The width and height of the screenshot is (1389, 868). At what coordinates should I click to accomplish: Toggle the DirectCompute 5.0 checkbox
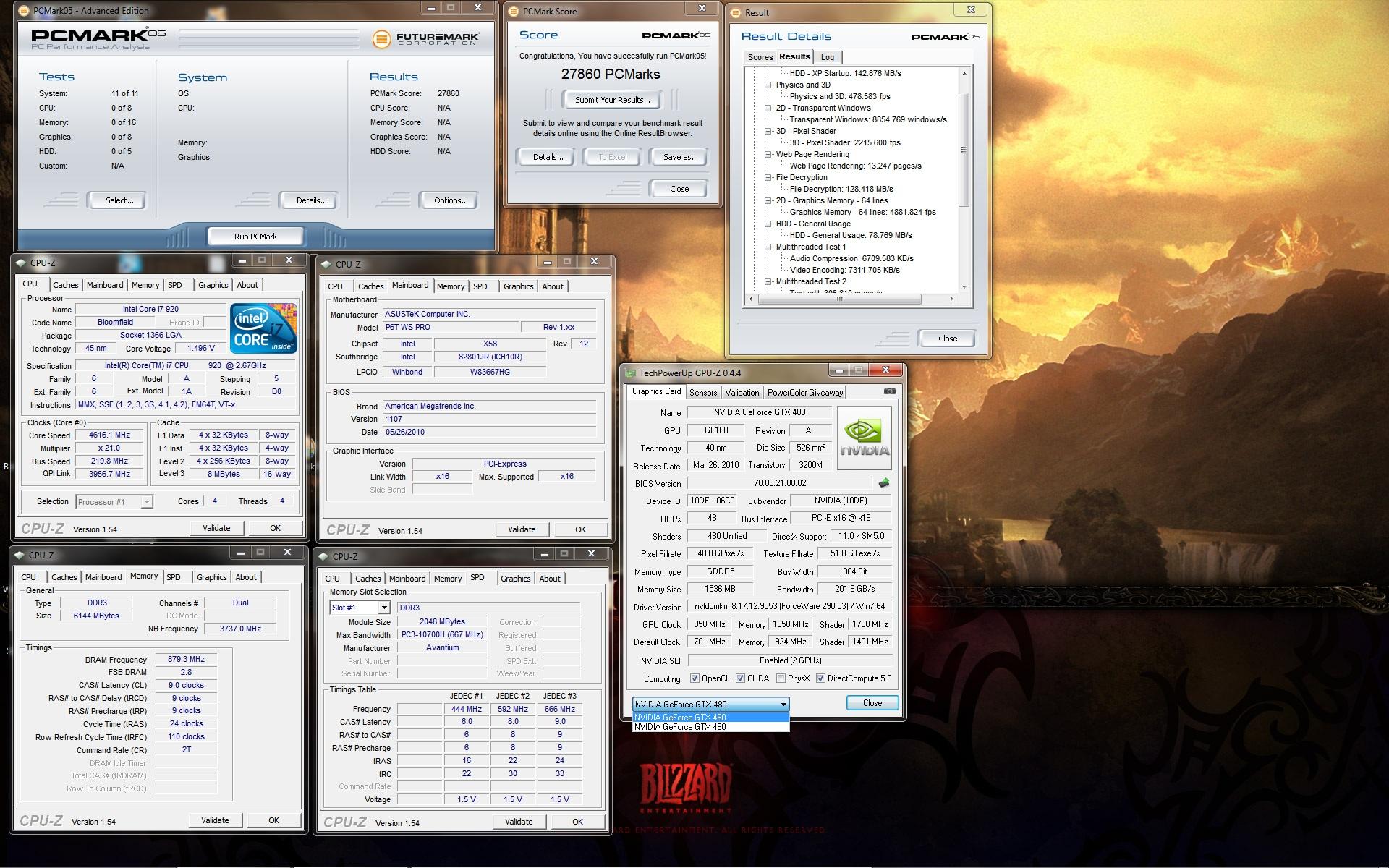[820, 678]
